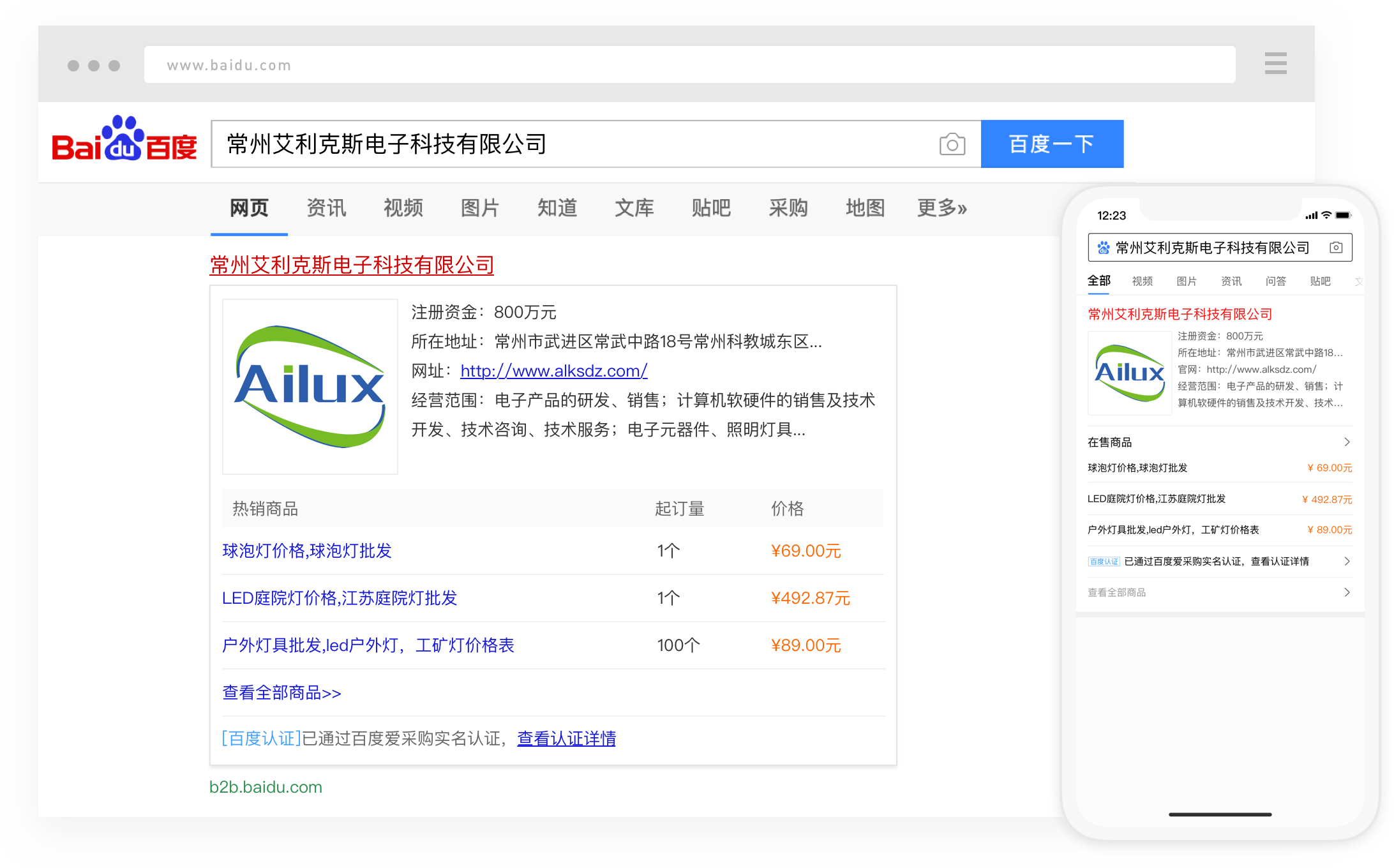Image resolution: width=1394 pixels, height=868 pixels.
Task: Switch to the 图片 tab
Action: tap(480, 208)
